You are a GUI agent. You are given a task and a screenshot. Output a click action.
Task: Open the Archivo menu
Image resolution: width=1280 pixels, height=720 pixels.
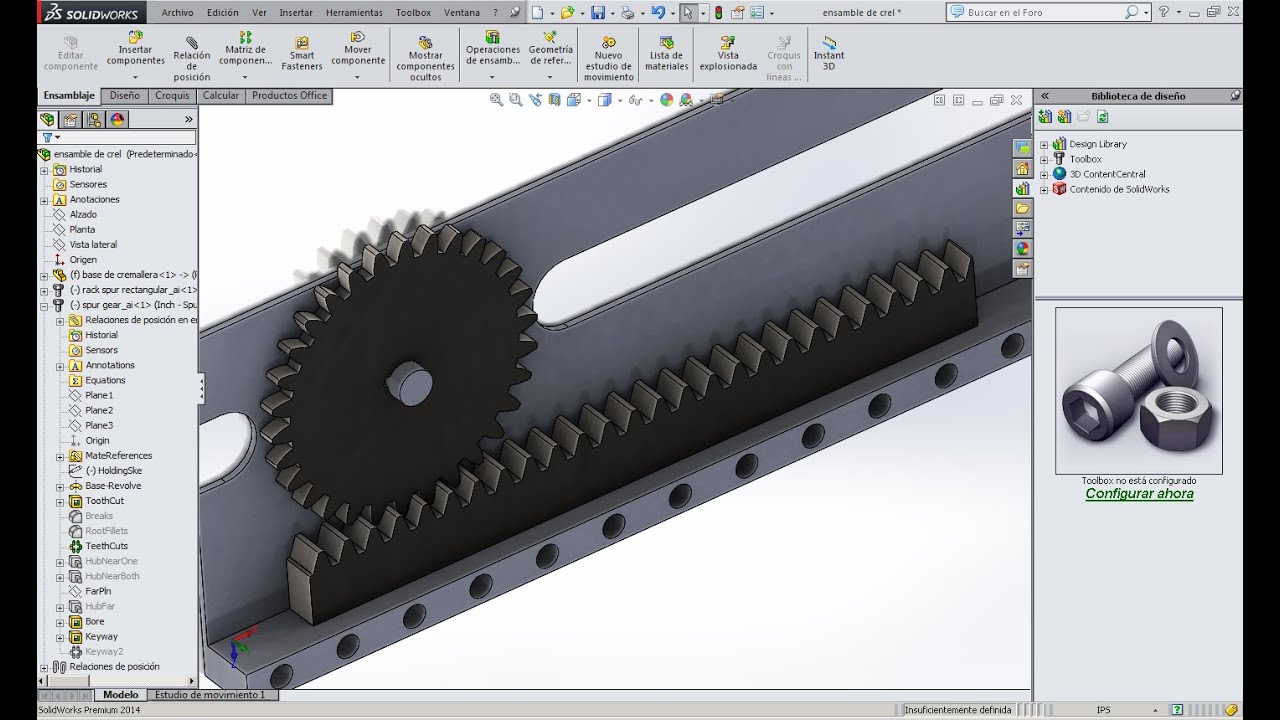tap(177, 13)
